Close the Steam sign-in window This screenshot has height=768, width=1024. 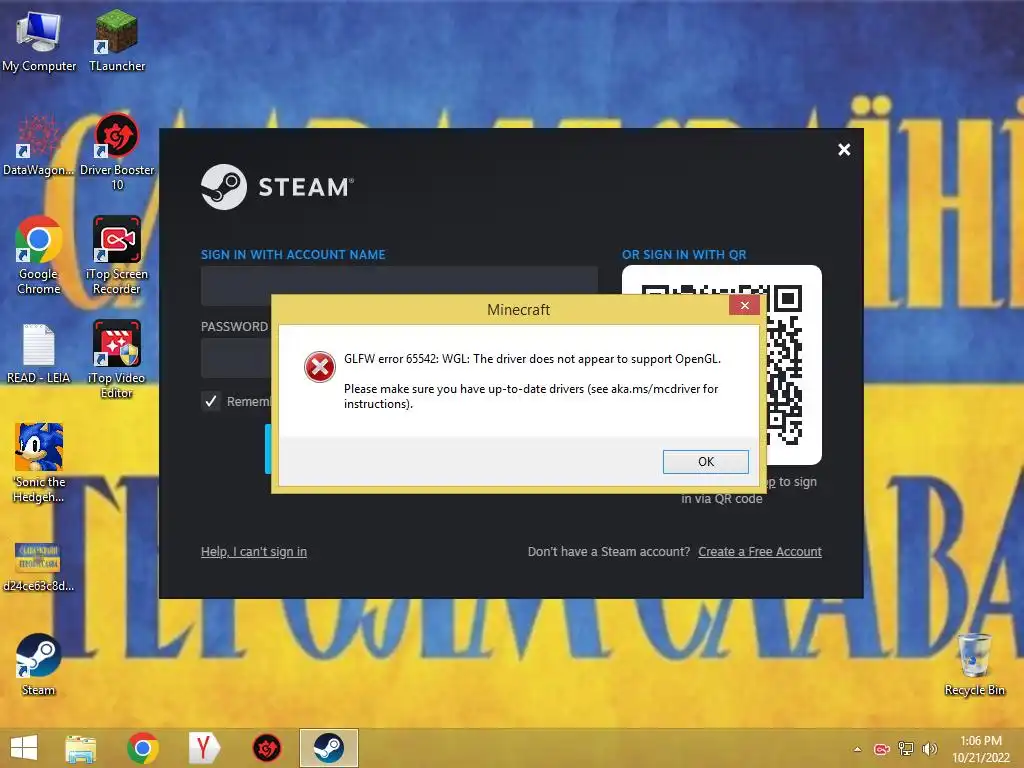pyautogui.click(x=844, y=150)
